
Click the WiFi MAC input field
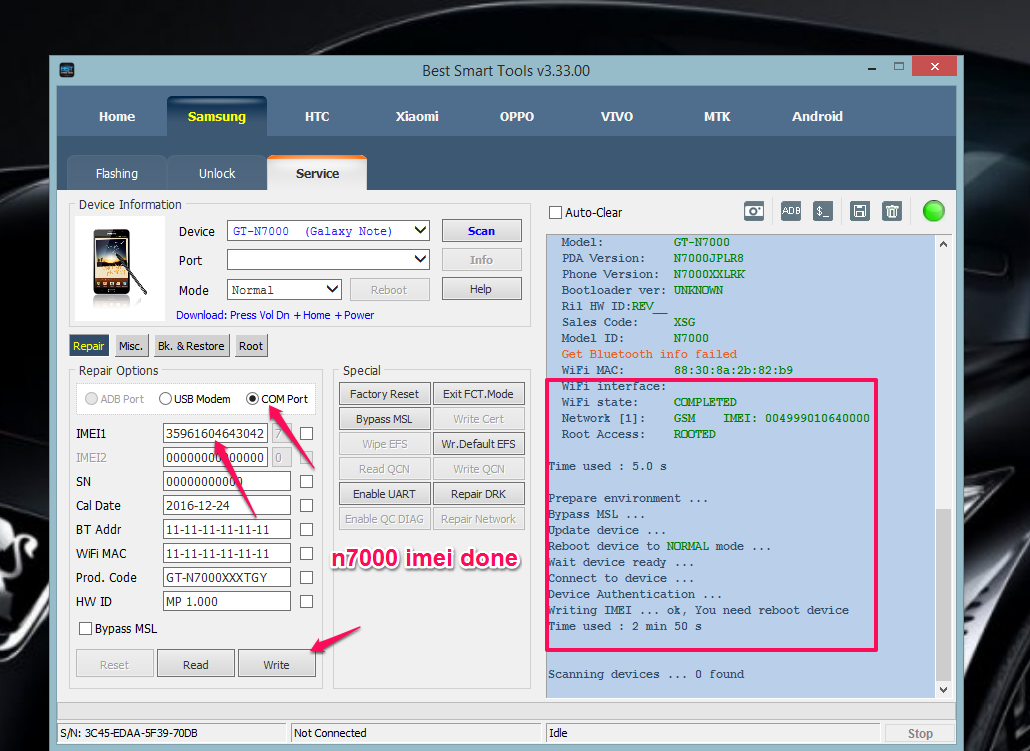coord(227,553)
